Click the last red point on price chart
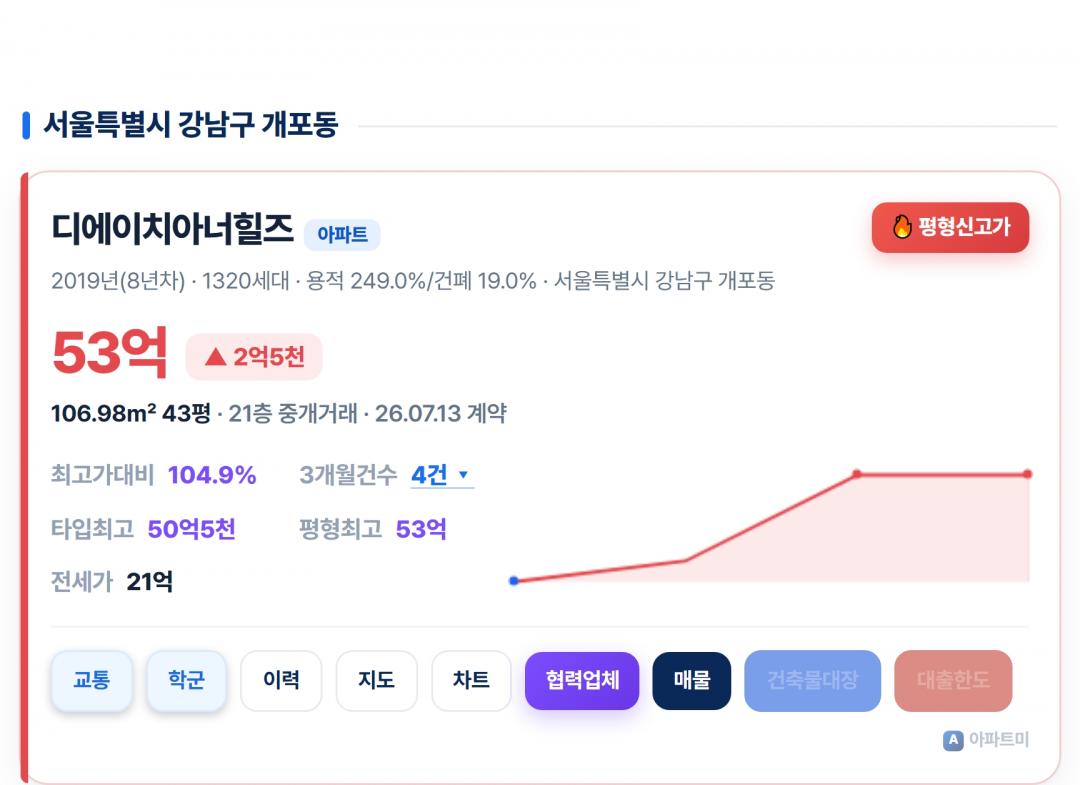Viewport: 1080px width, 785px height. click(x=1027, y=474)
